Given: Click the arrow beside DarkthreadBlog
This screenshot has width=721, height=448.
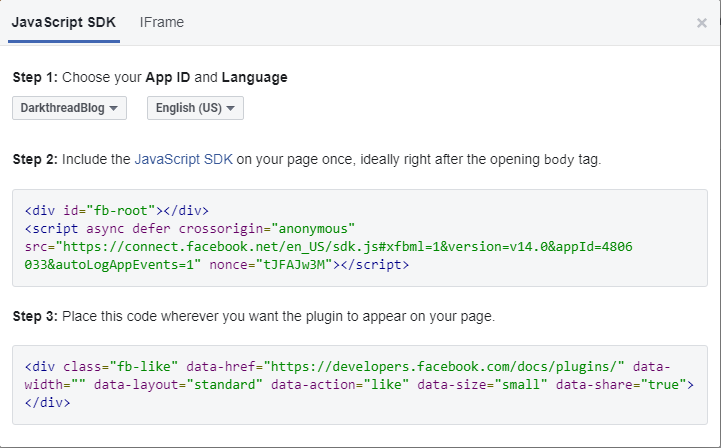Looking at the screenshot, I should click(114, 108).
